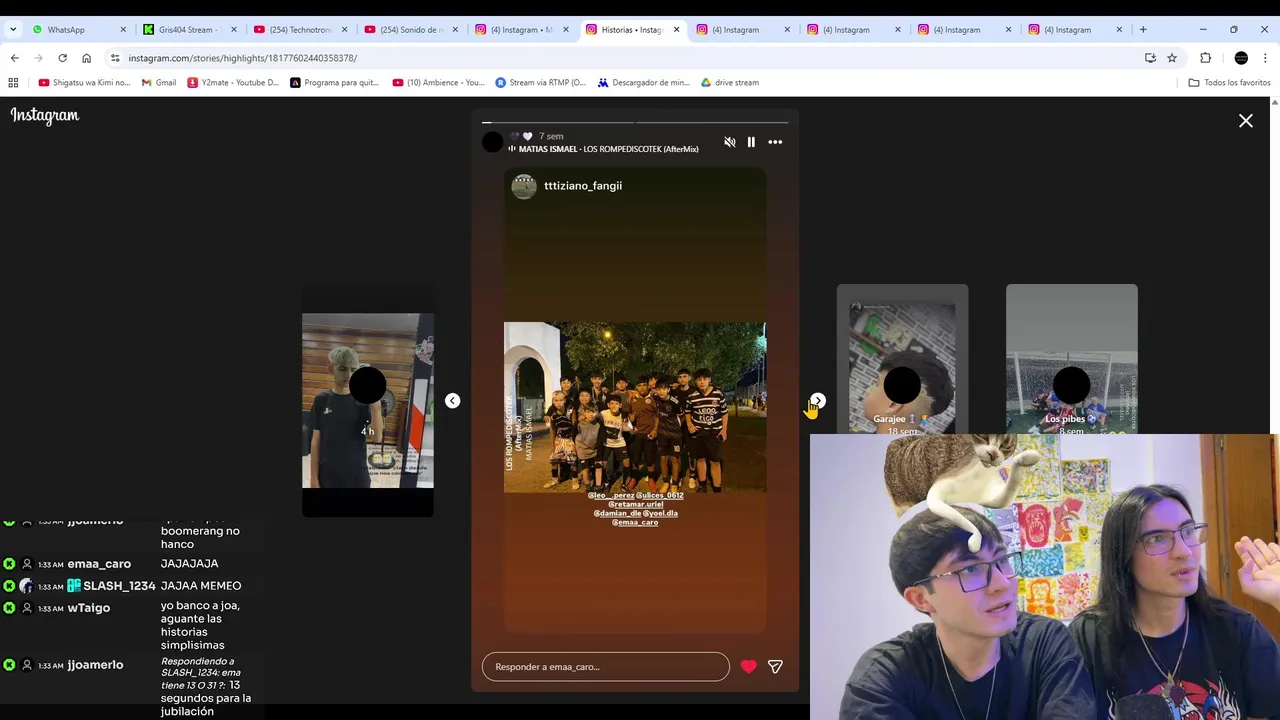Switch to the Gris404 Stream tab
Viewport: 1280px width, 720px height.
[187, 30]
